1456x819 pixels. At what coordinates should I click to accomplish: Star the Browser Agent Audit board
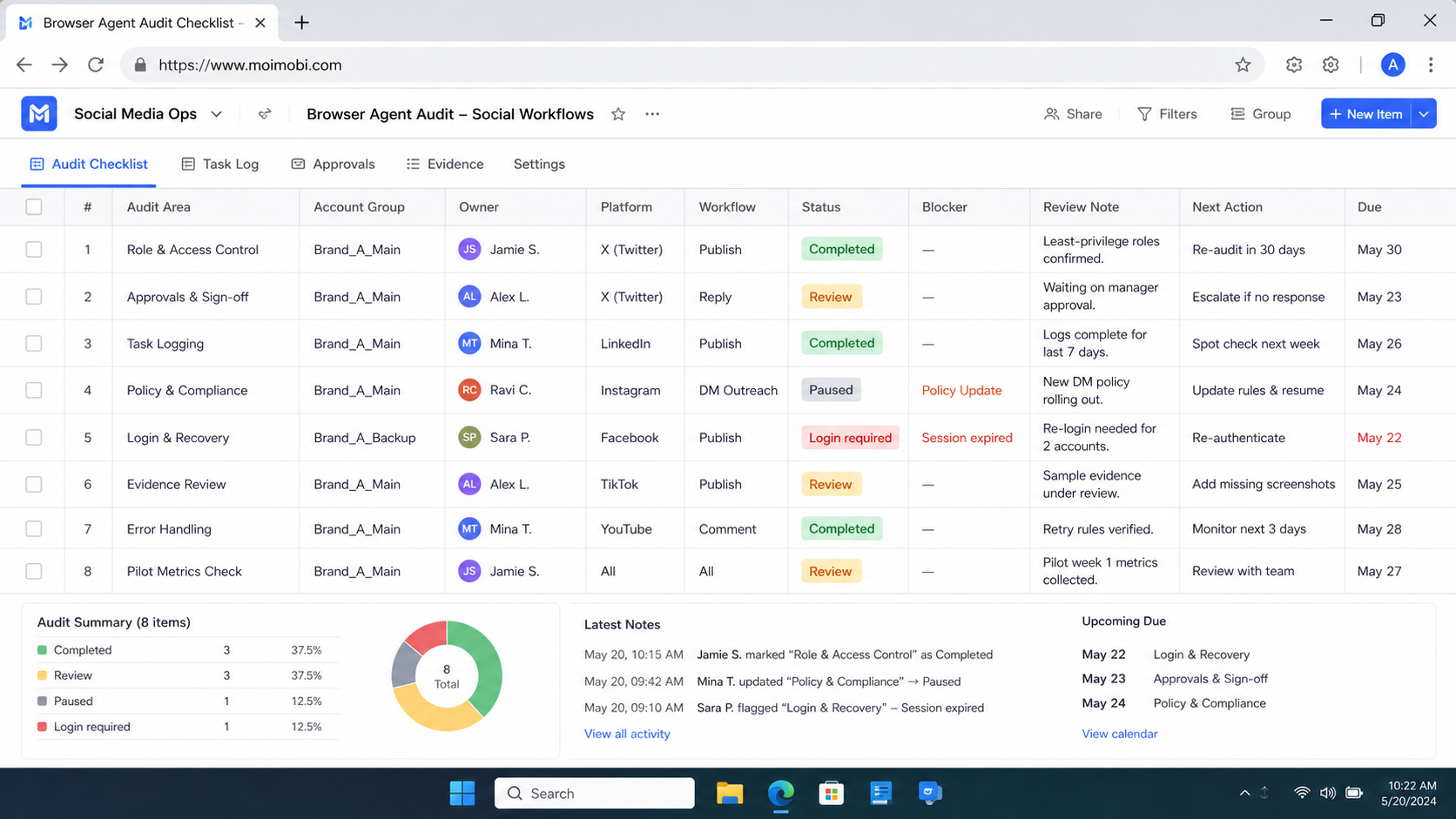pos(618,114)
